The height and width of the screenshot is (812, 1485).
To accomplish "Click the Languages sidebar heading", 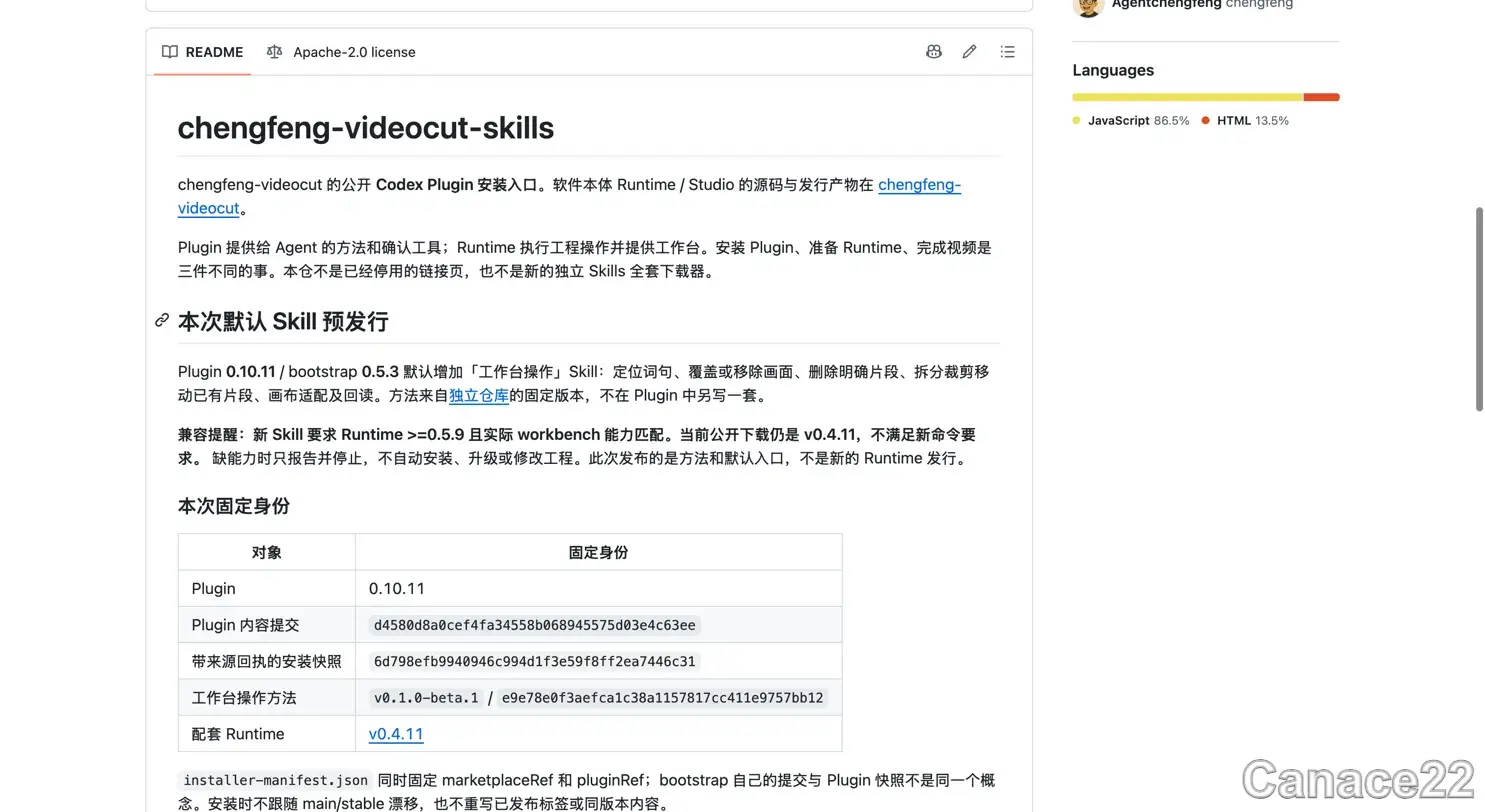I will point(1113,70).
